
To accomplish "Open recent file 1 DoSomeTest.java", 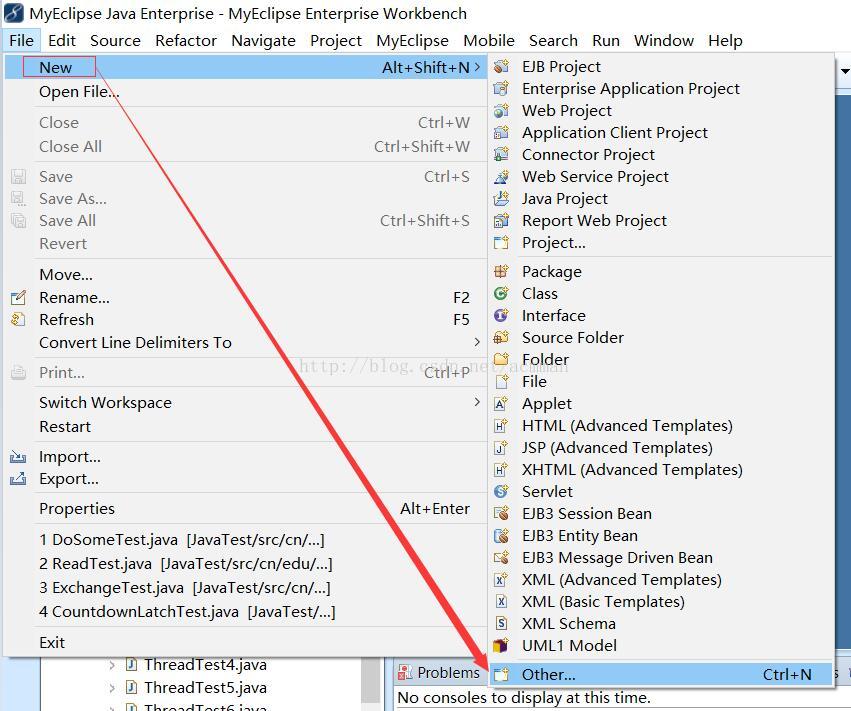I will click(x=246, y=539).
